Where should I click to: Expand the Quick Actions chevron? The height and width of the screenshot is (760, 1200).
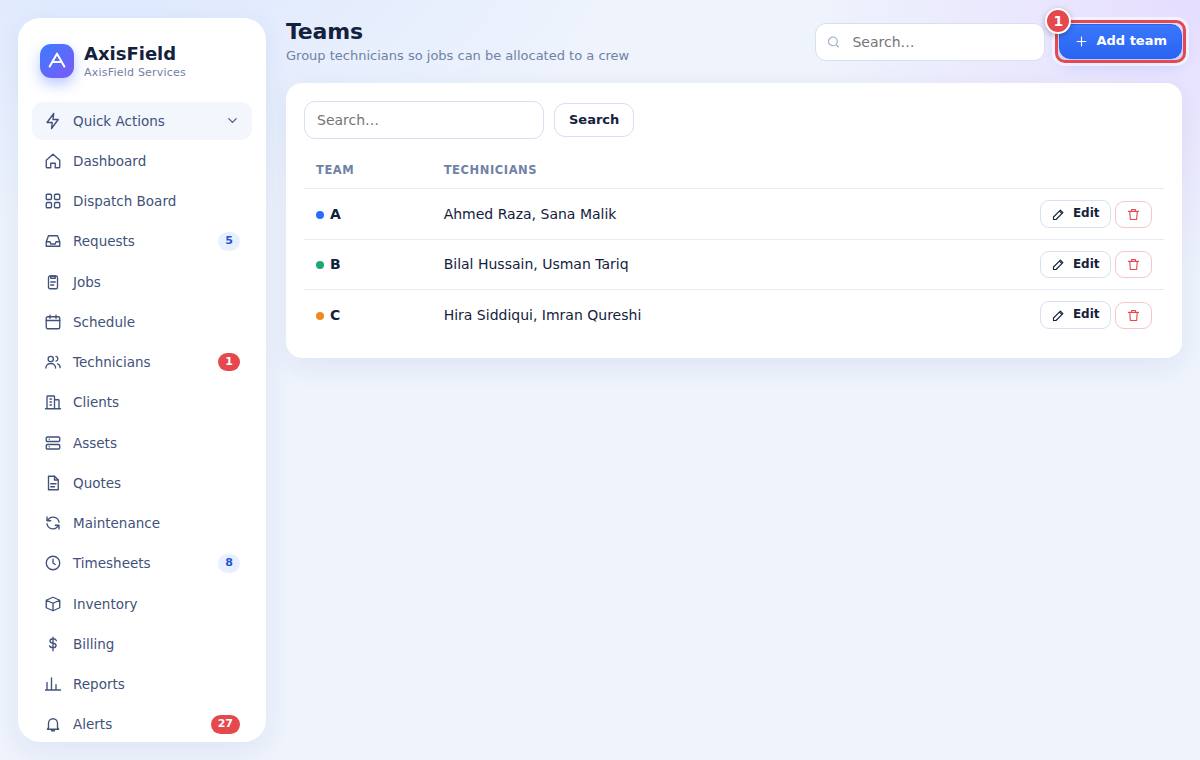232,121
